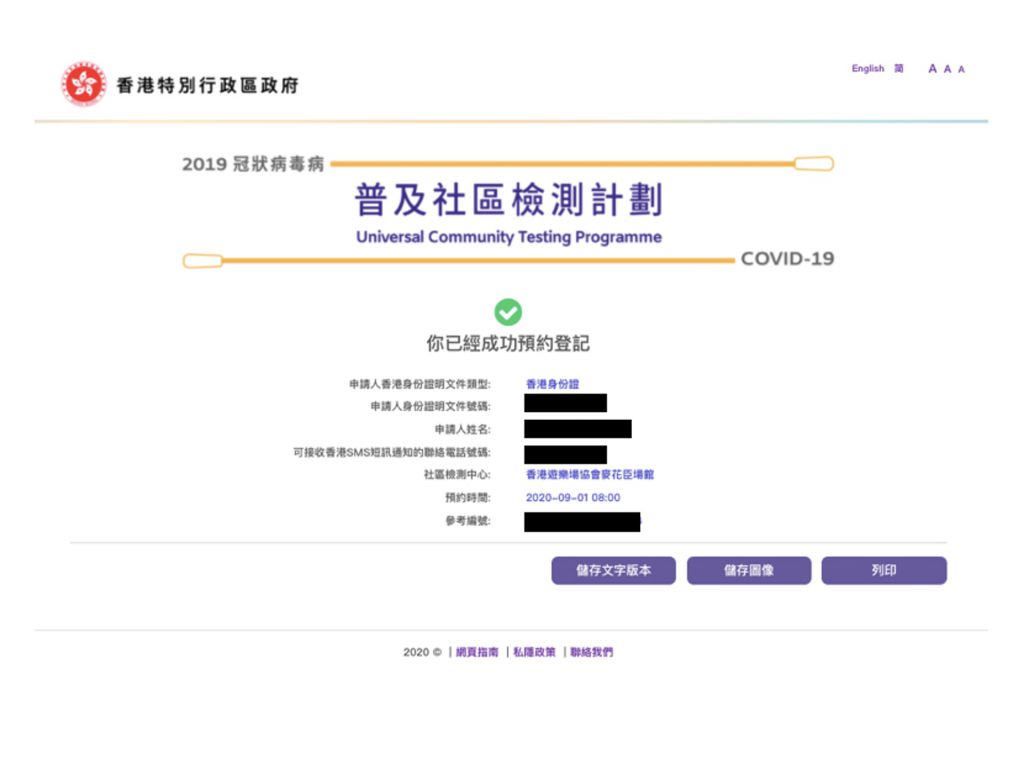Screen dimensions: 1024x769
Task: Open the 聯絡我們 contact link
Action: pyautogui.click(x=591, y=651)
